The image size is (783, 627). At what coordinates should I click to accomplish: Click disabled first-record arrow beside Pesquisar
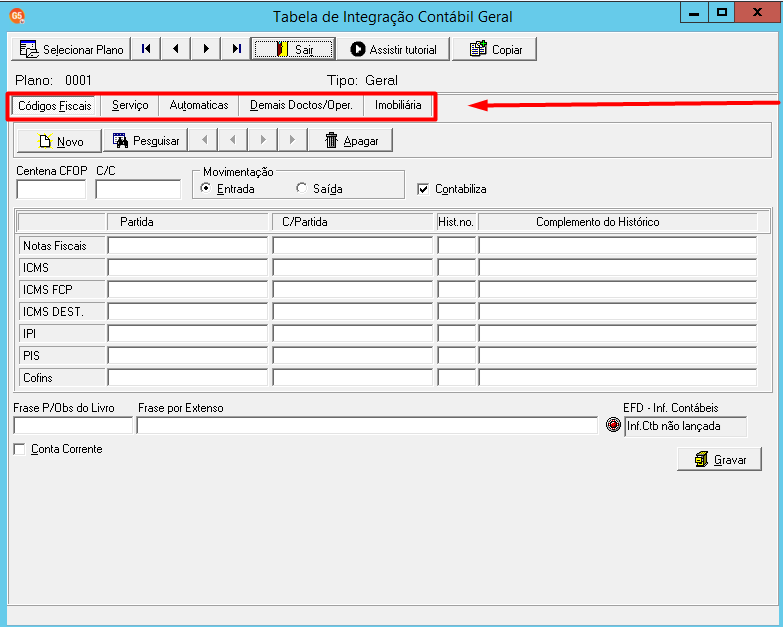pos(203,140)
